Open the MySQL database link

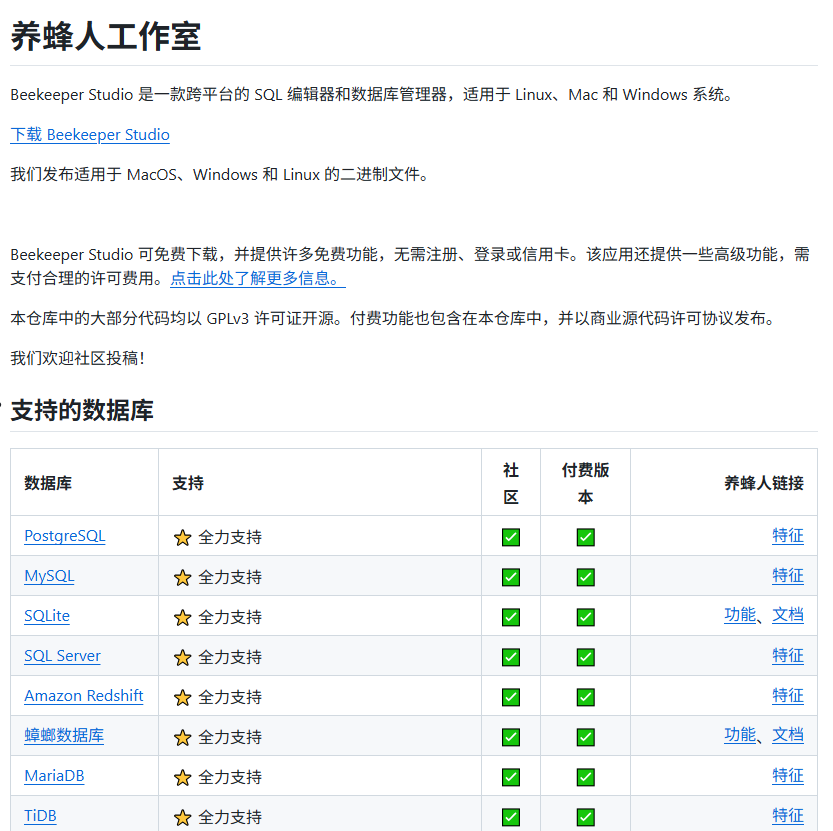[x=49, y=576]
